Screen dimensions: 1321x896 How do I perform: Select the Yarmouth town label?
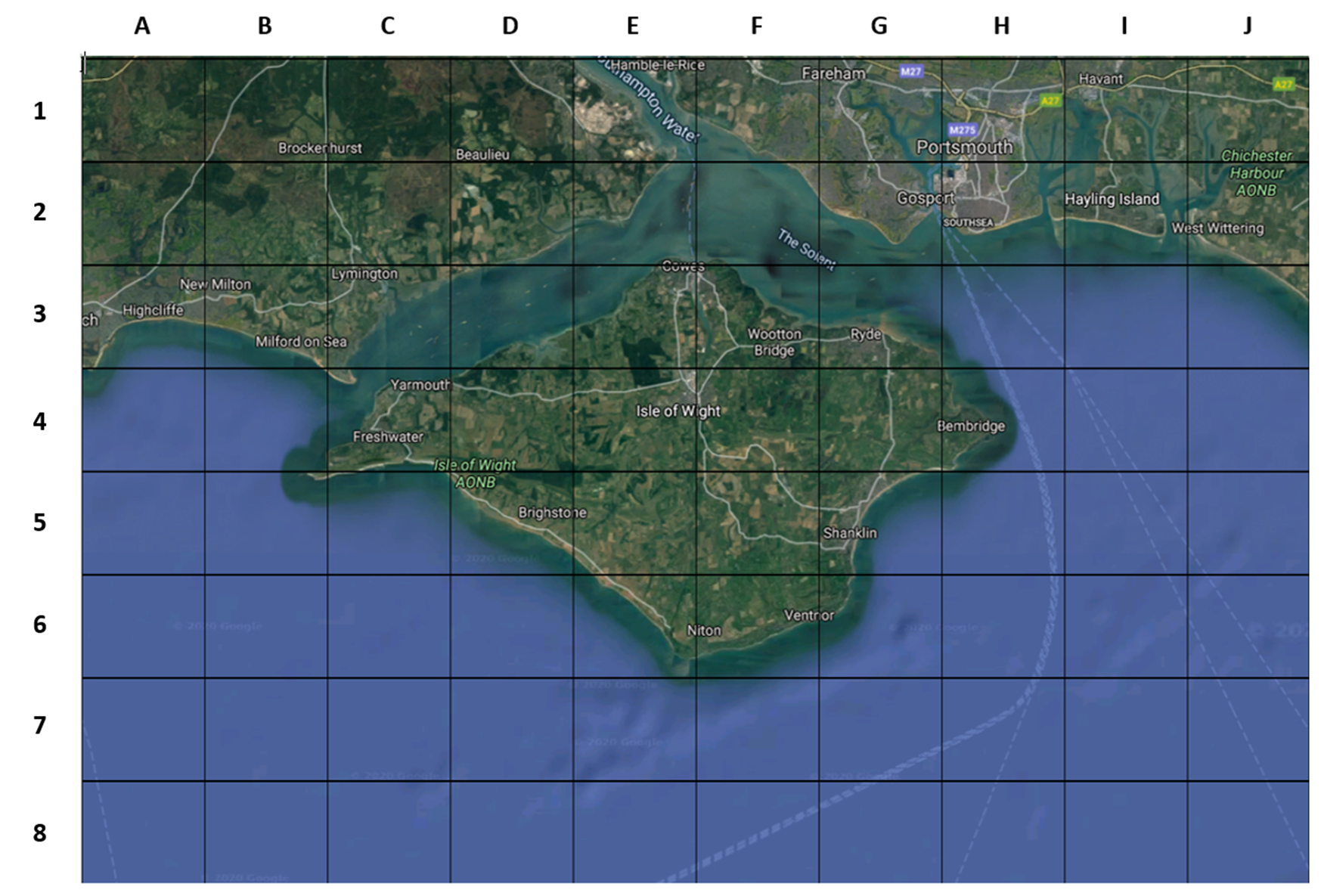[x=420, y=384]
